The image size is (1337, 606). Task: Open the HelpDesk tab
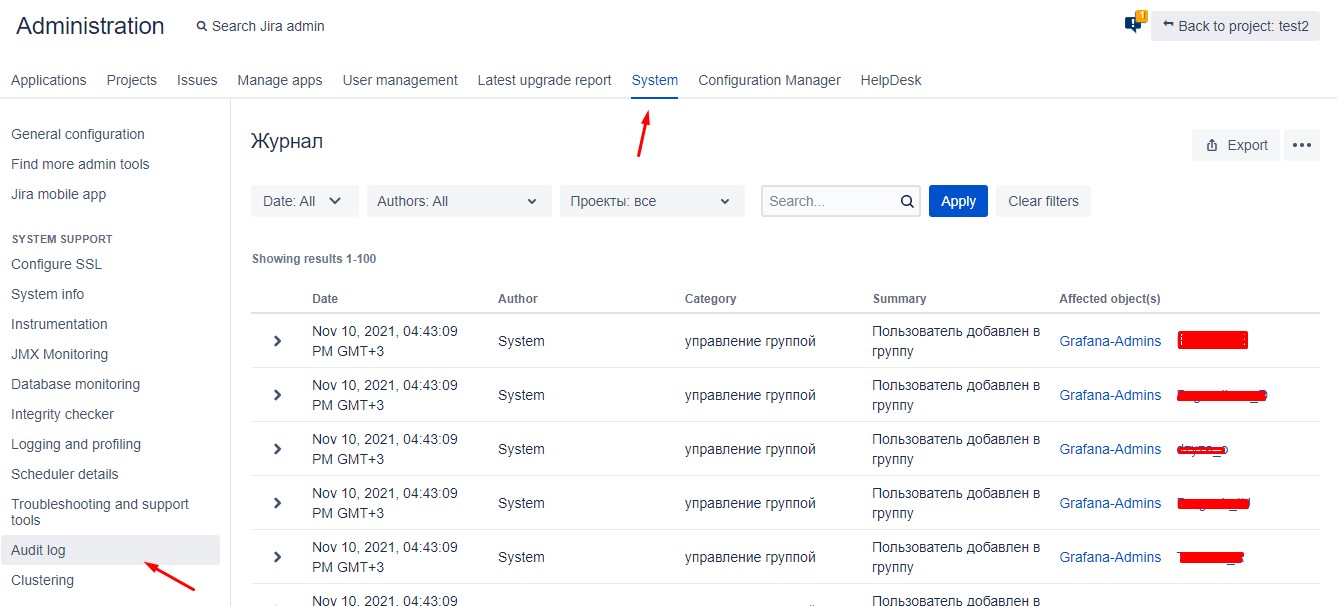click(x=891, y=80)
